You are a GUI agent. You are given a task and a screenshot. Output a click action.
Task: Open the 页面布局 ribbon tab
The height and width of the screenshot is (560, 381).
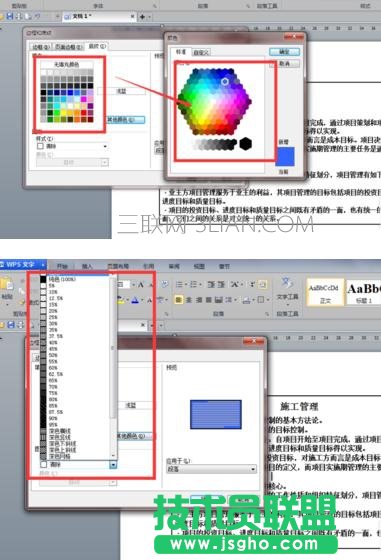tap(118, 266)
